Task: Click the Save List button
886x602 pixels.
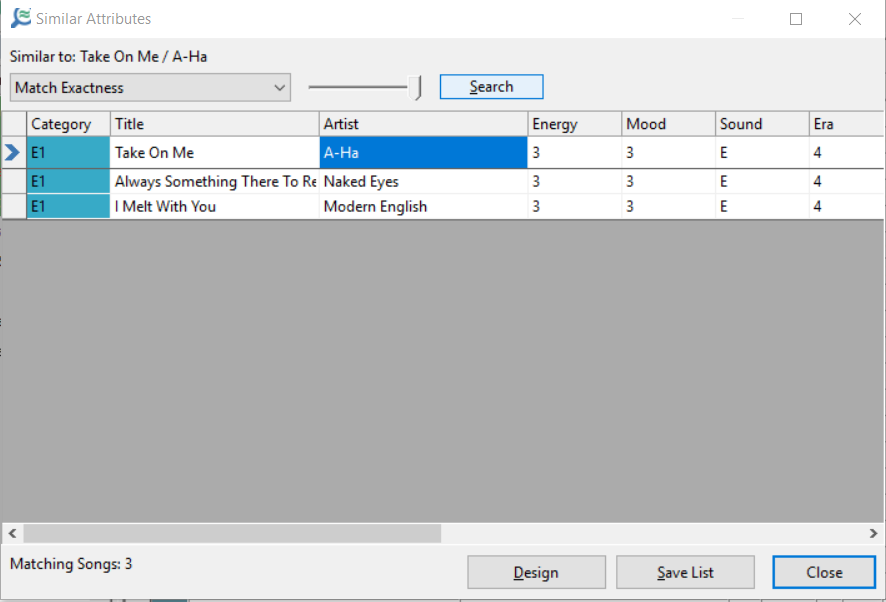Action: (x=685, y=572)
